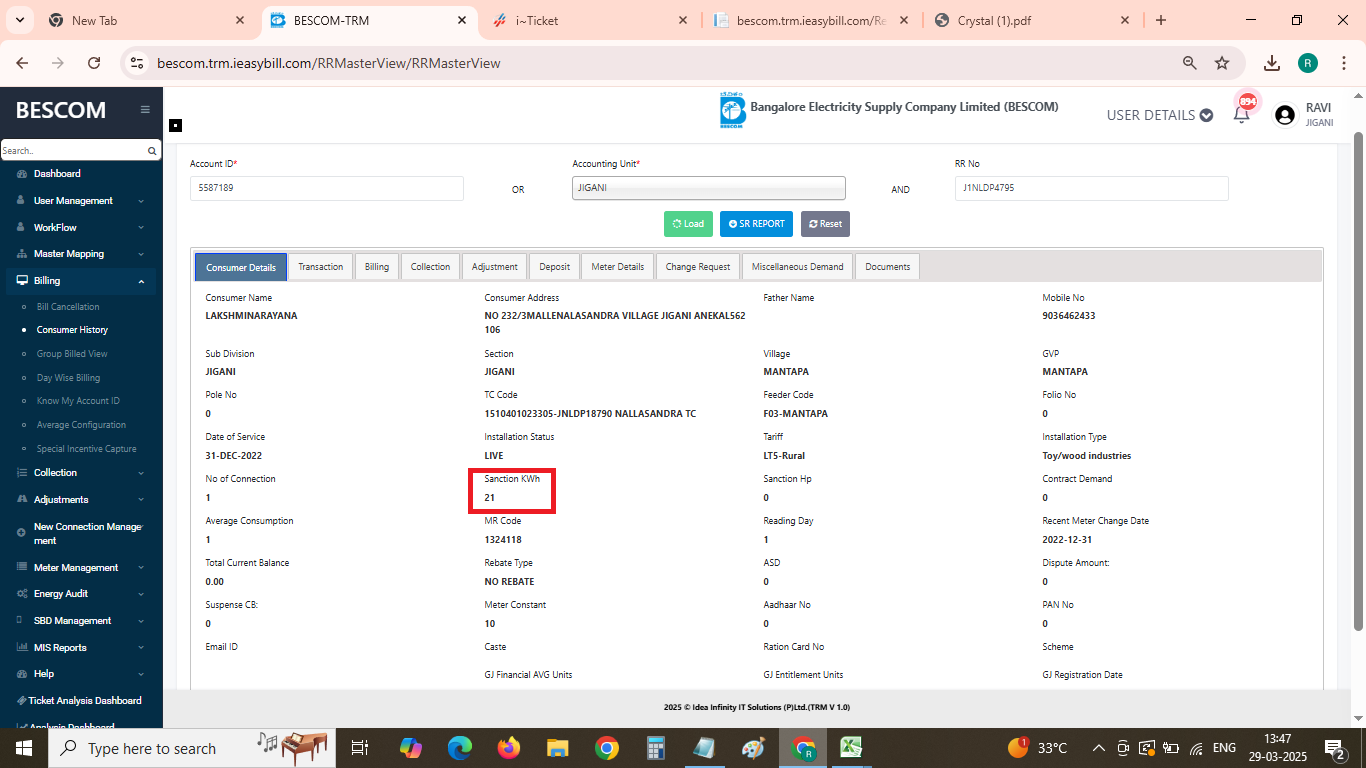Click the zoom magnifier in address bar
The image size is (1366, 768).
(1190, 63)
